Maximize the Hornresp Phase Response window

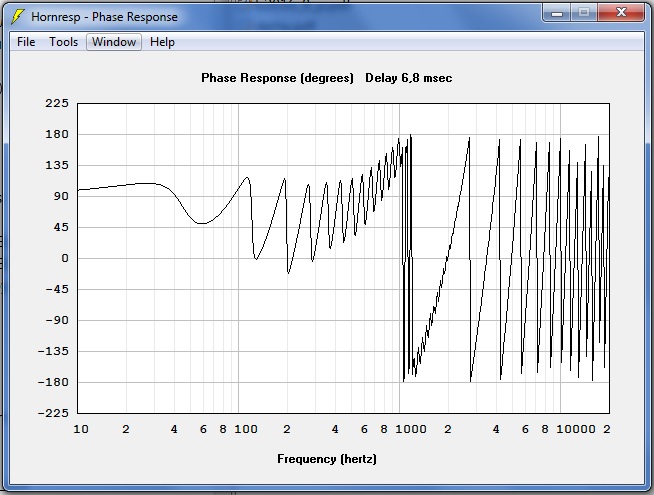[x=584, y=13]
